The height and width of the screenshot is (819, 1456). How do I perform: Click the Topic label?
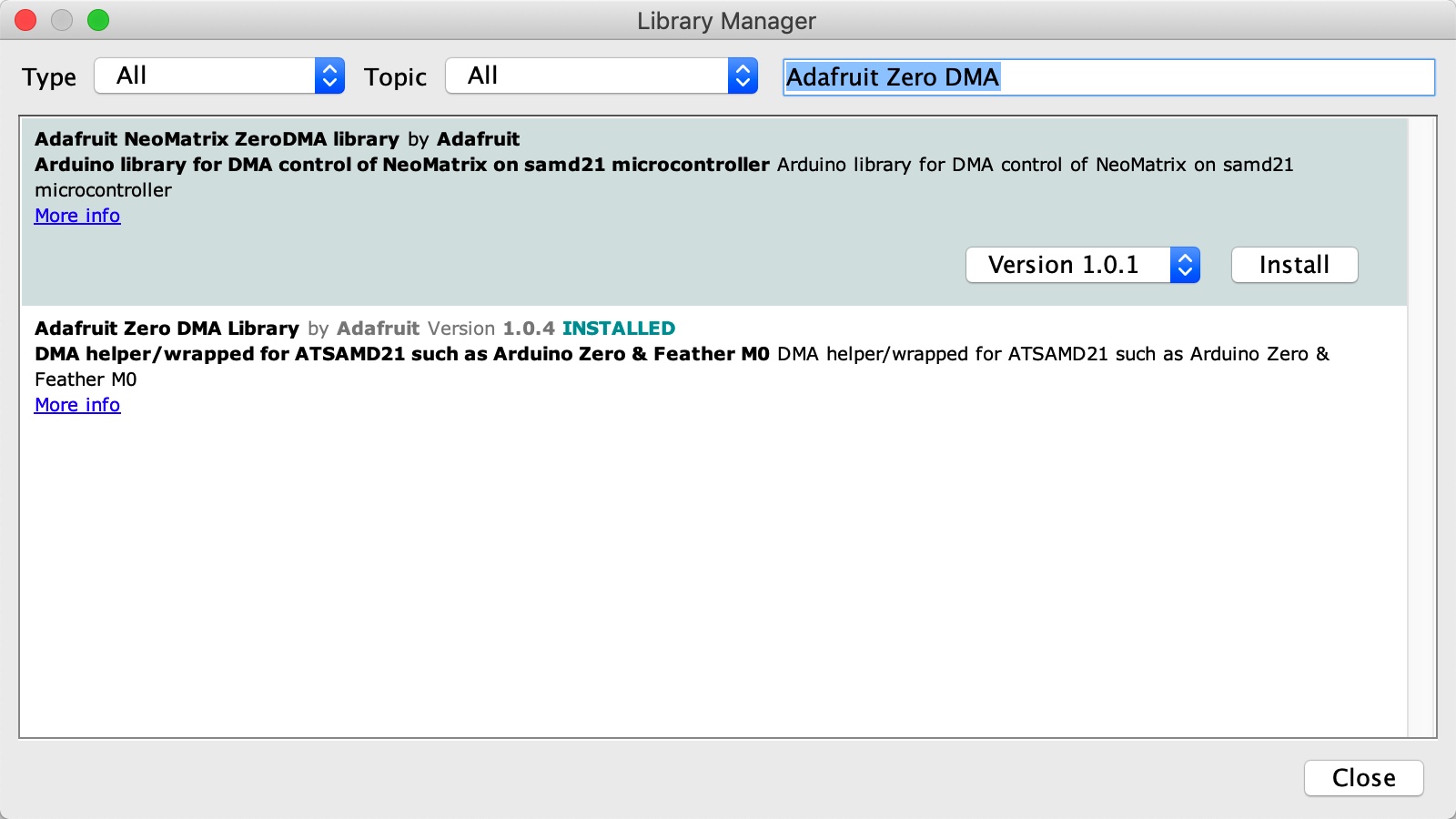click(395, 77)
